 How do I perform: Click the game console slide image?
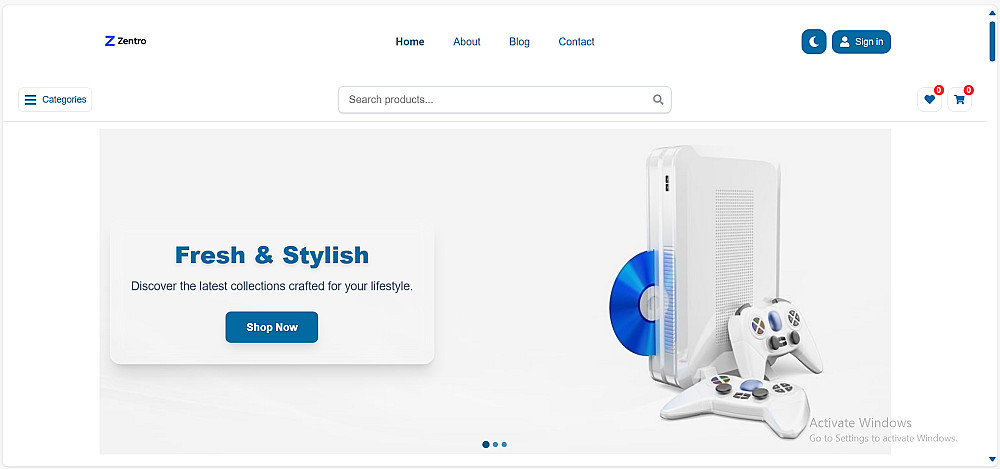pyautogui.click(x=716, y=292)
